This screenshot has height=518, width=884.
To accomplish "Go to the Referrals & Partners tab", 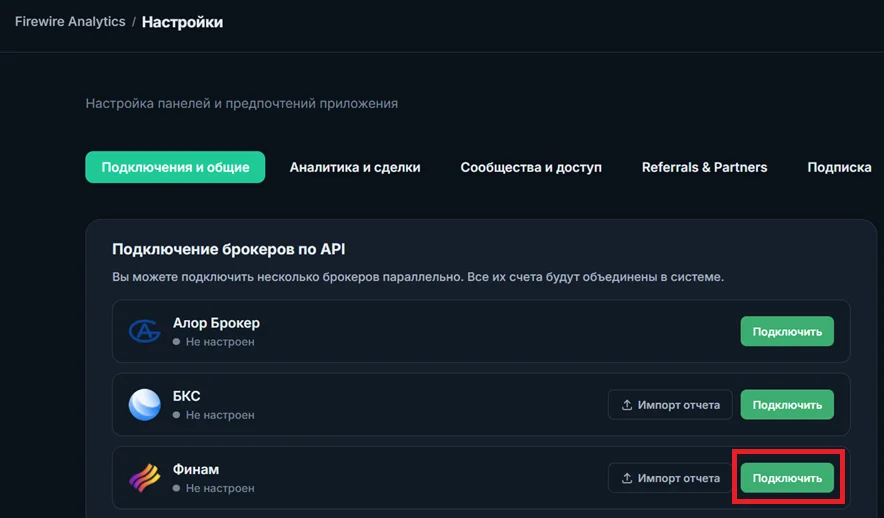I will (704, 167).
